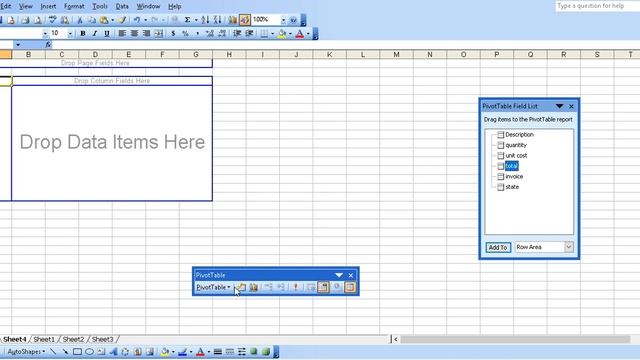The image size is (640, 360).
Task: Click Chart Wizard icon in PivotTable toolbar
Action: [253, 287]
